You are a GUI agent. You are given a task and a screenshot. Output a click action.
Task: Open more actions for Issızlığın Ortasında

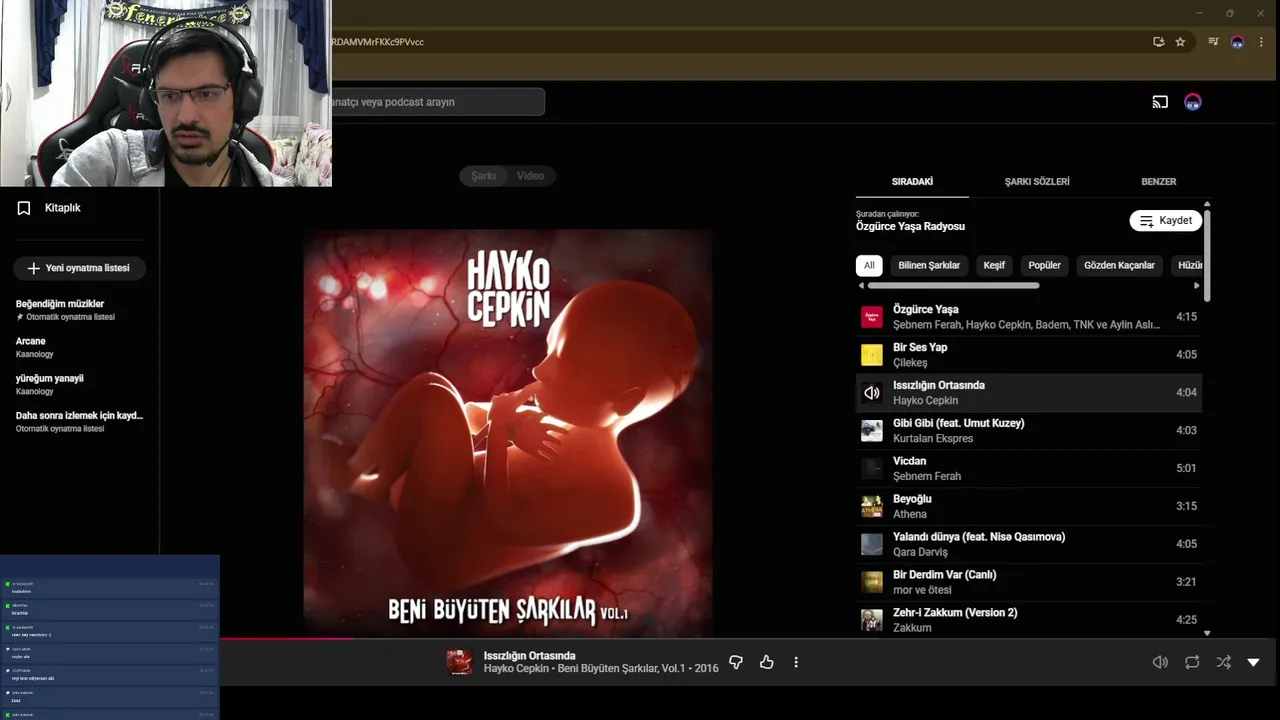796,662
